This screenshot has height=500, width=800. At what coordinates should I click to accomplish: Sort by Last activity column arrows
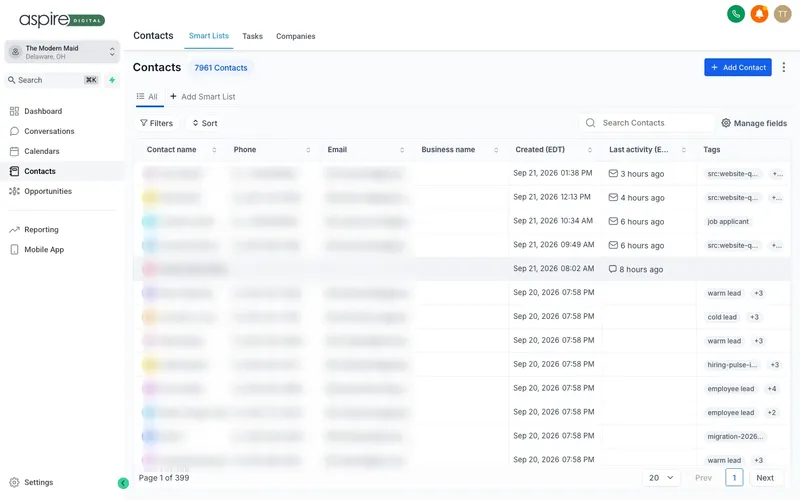(x=684, y=149)
